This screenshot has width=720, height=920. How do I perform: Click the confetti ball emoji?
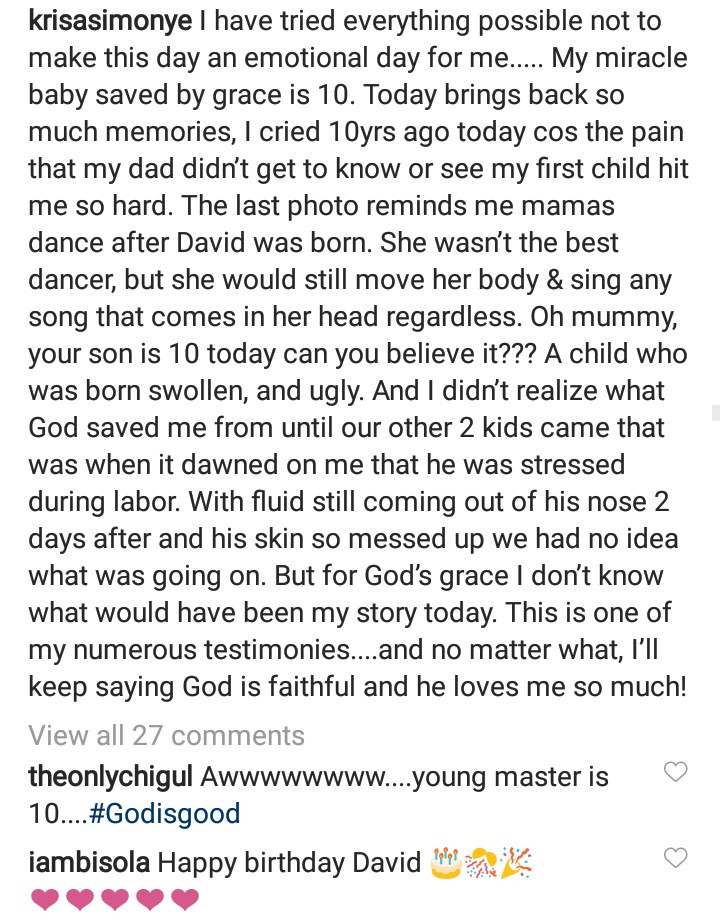click(x=481, y=862)
